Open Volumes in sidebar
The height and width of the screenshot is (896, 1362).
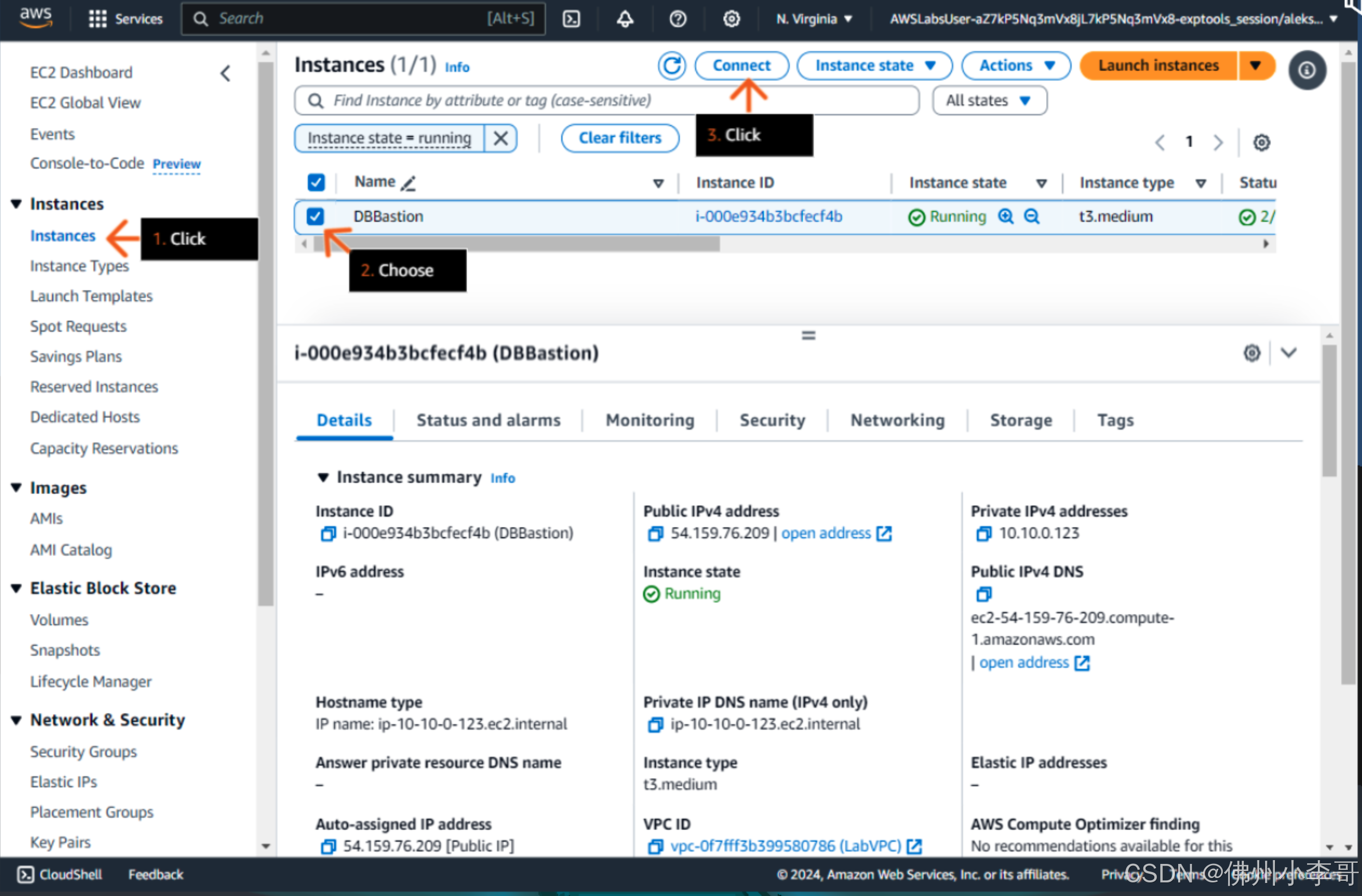pos(59,620)
